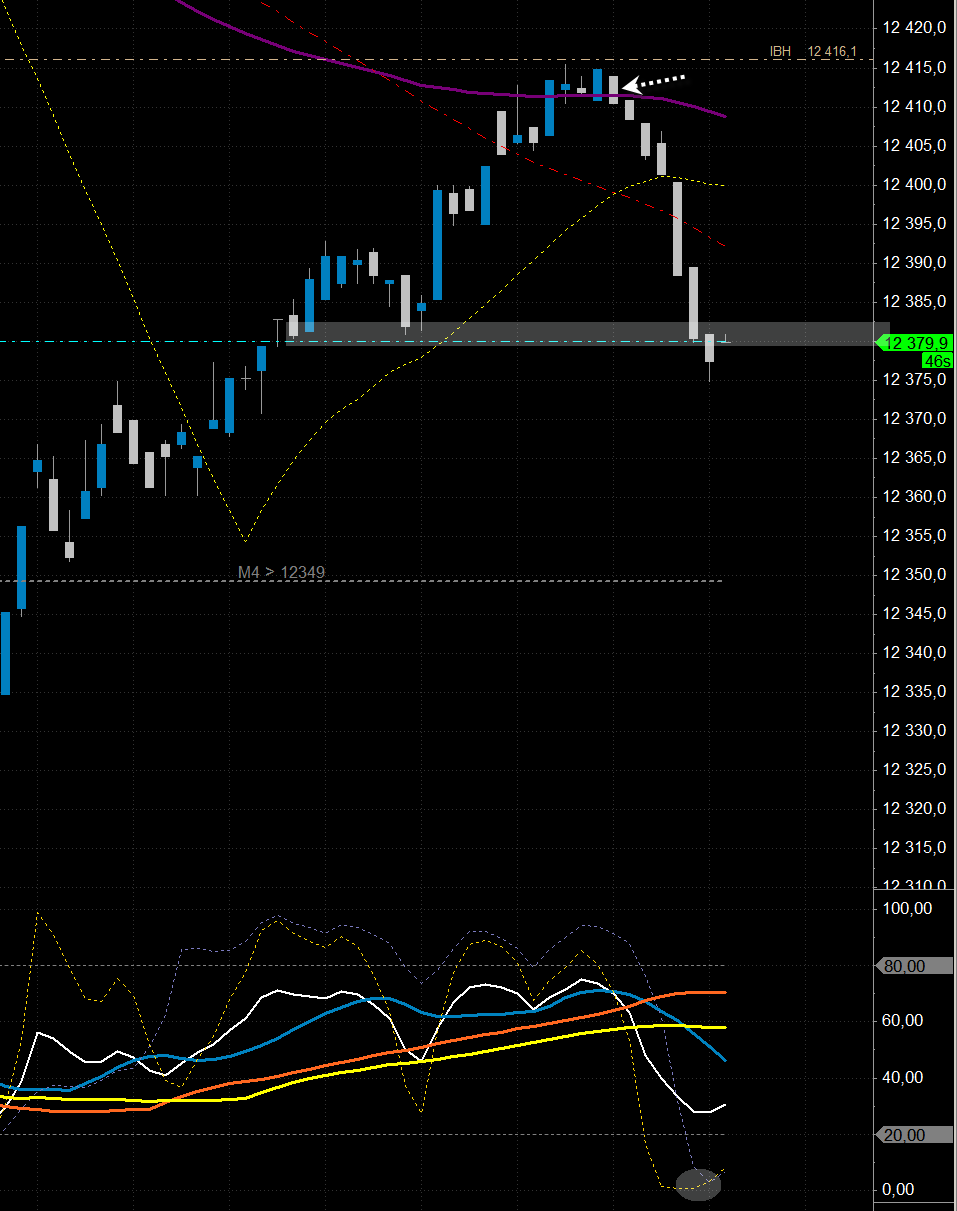The height and width of the screenshot is (1211, 957).
Task: Select the IBH value 12 416,1
Action: (832, 52)
